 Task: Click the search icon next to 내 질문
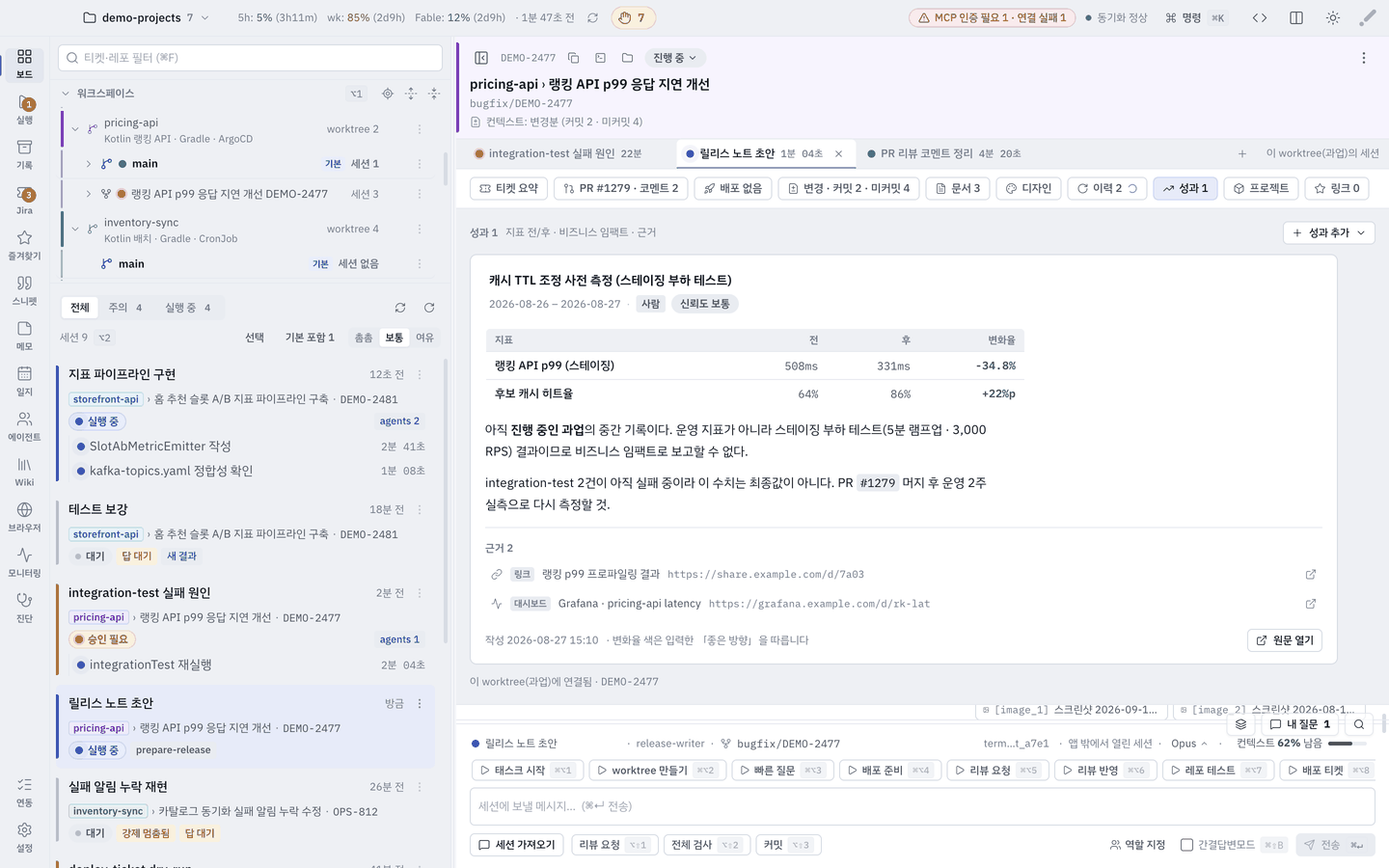[x=1359, y=724]
